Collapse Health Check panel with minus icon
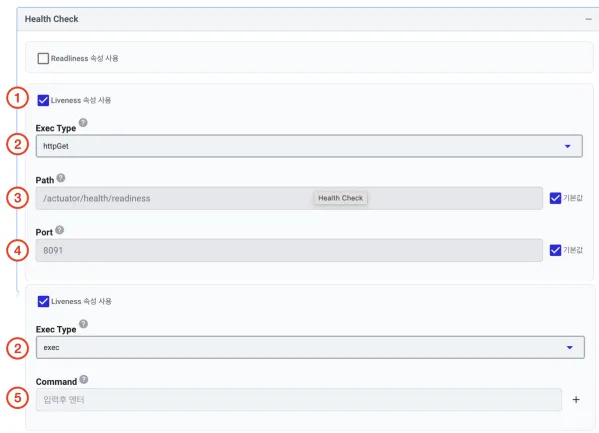Screen dimensions: 599x433 tap(588, 19)
